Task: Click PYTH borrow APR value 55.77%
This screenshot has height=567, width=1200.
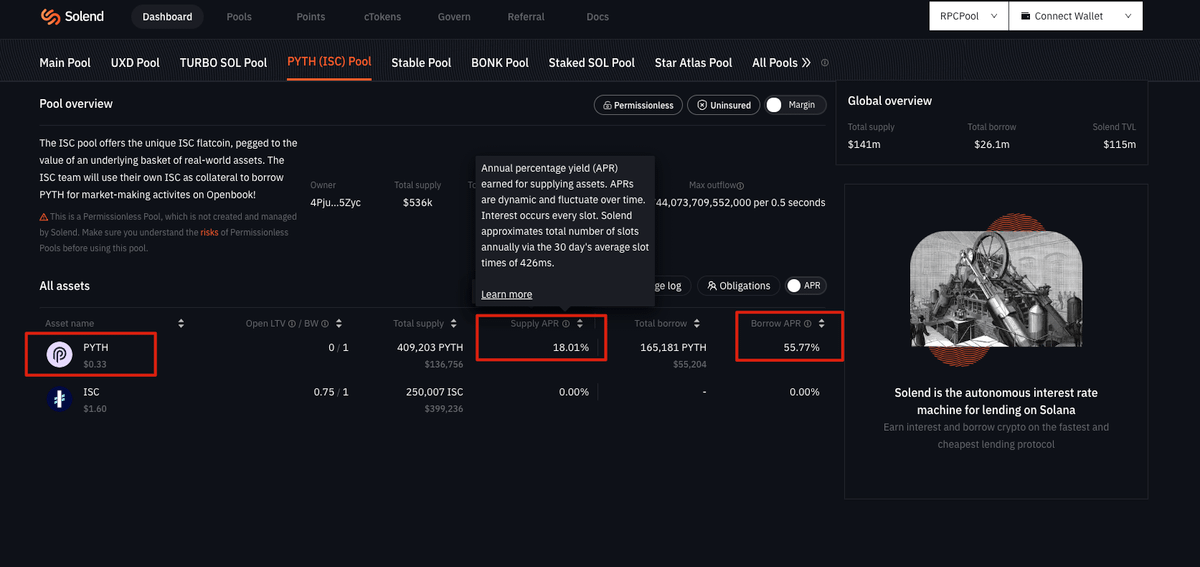Action: [x=801, y=347]
